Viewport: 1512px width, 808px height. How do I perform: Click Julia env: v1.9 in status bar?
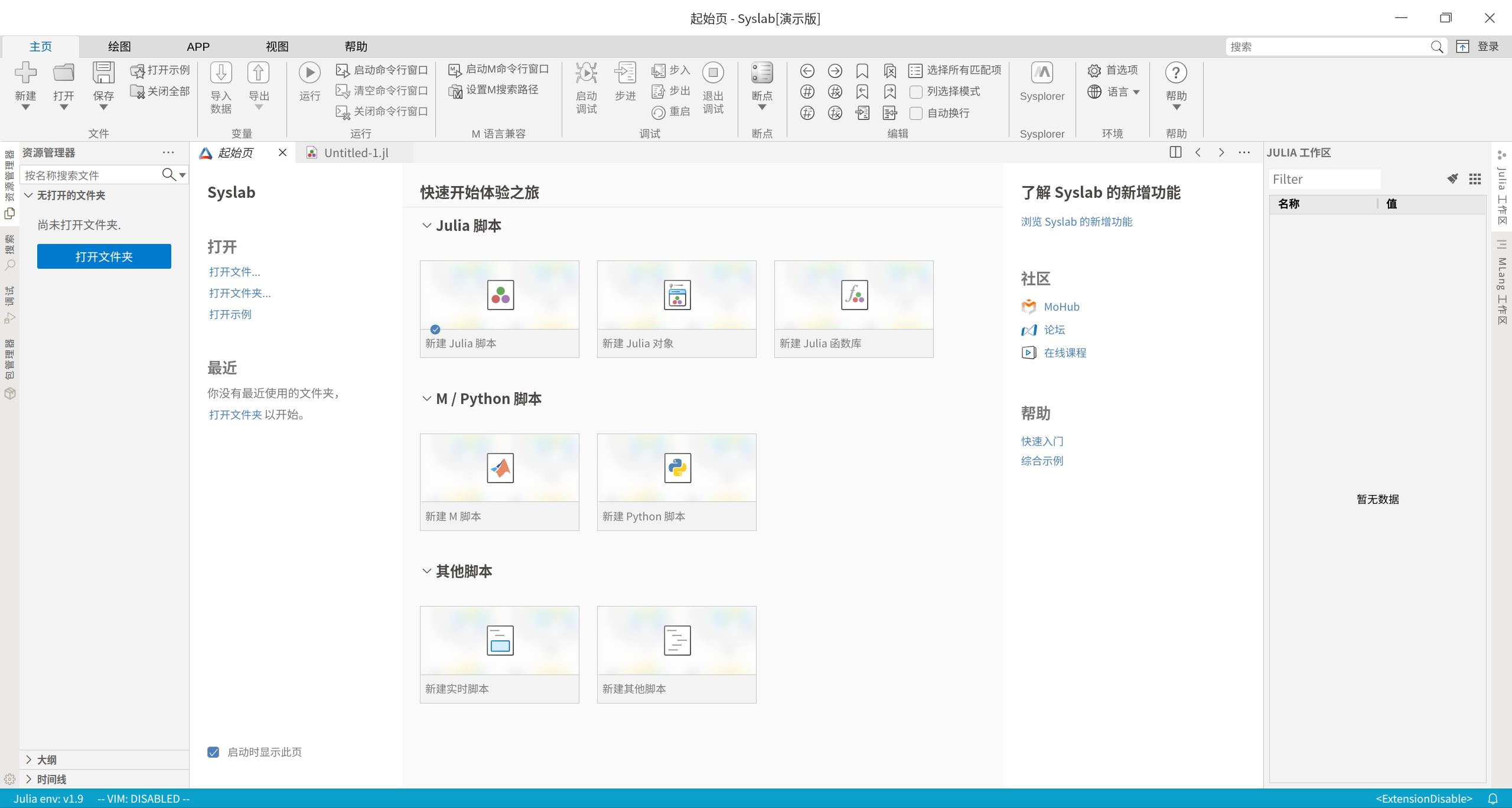click(48, 799)
